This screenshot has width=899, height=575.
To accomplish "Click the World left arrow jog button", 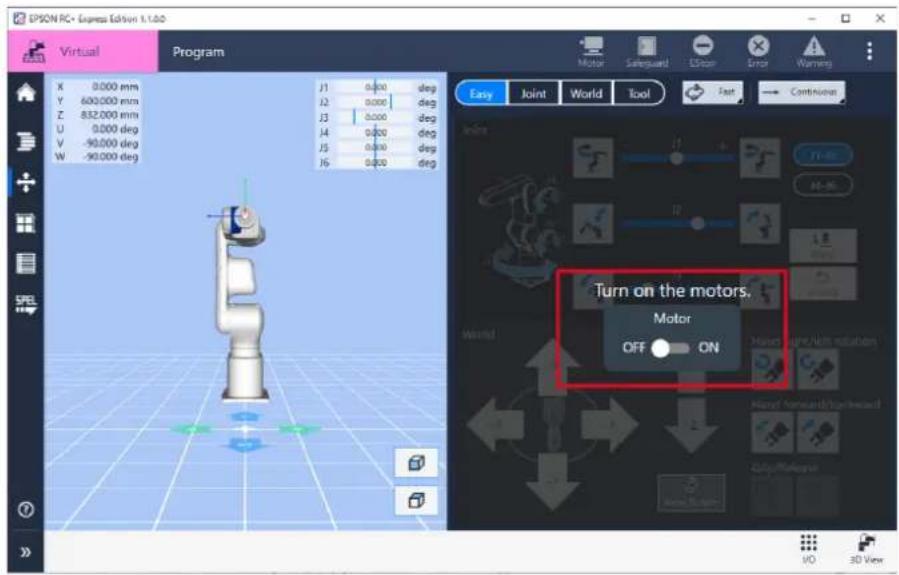I will [495, 425].
